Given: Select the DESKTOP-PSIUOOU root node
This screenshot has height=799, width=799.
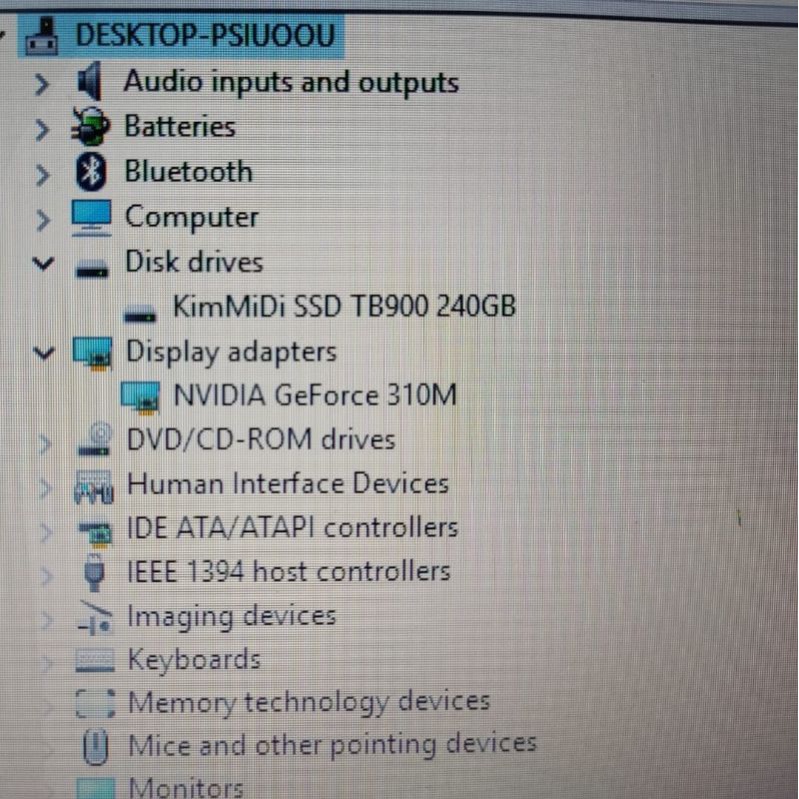Looking at the screenshot, I should (x=206, y=35).
